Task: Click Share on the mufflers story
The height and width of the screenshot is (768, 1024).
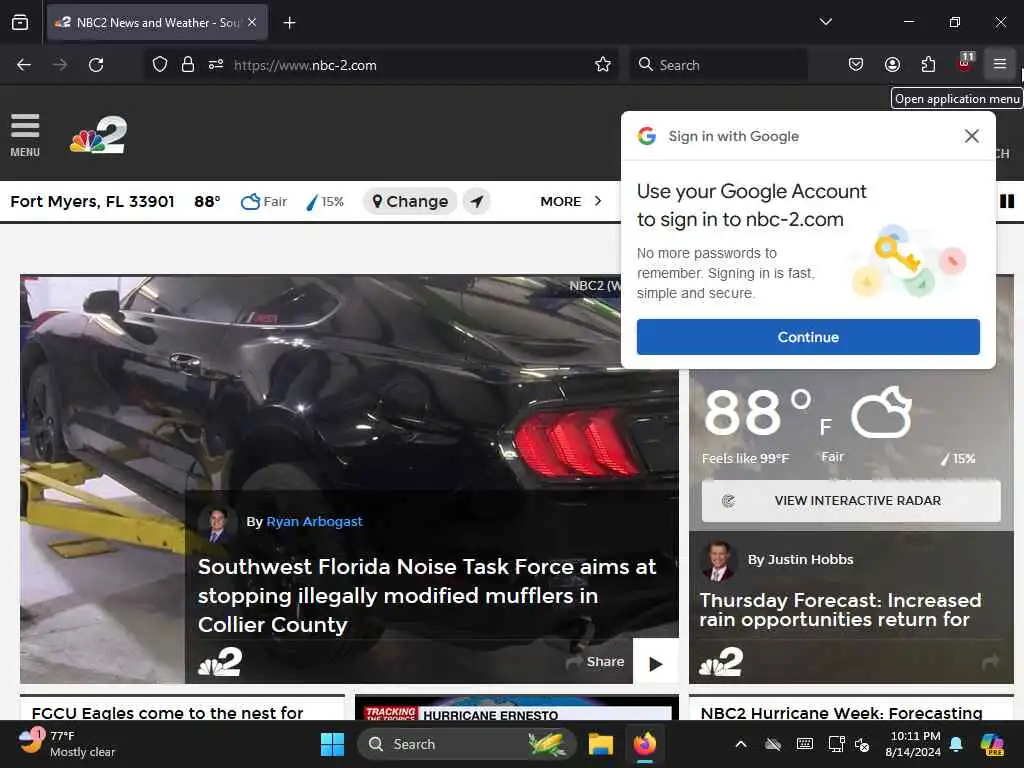Action: click(595, 662)
